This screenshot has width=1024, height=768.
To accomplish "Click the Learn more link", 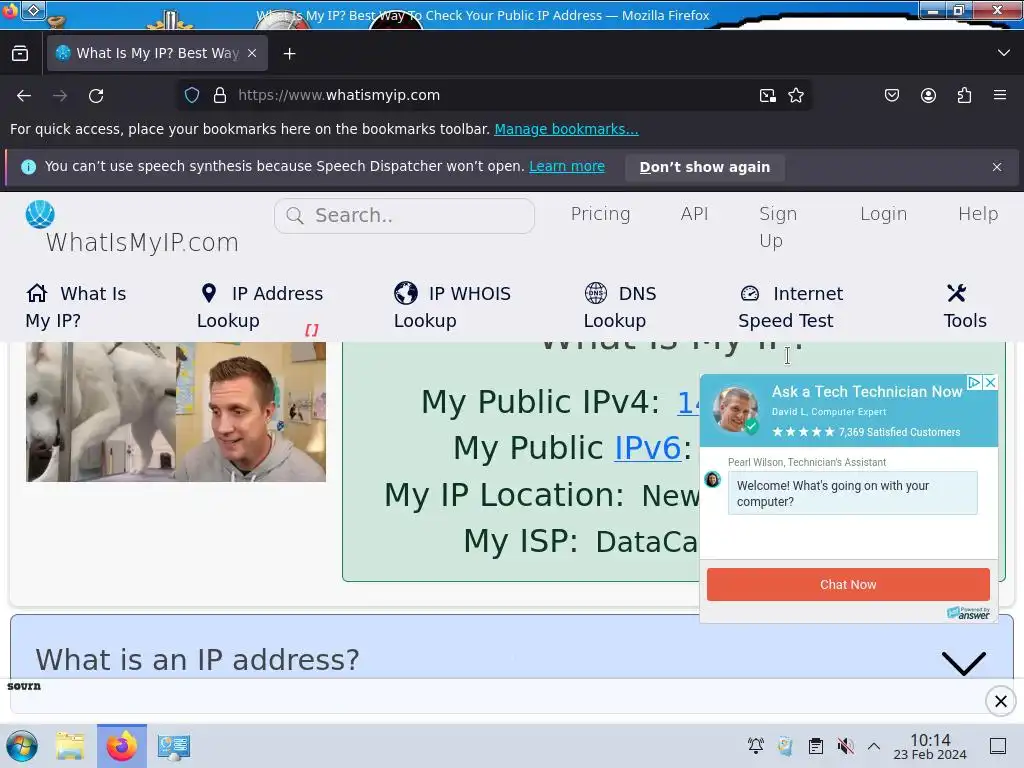I will tap(567, 167).
